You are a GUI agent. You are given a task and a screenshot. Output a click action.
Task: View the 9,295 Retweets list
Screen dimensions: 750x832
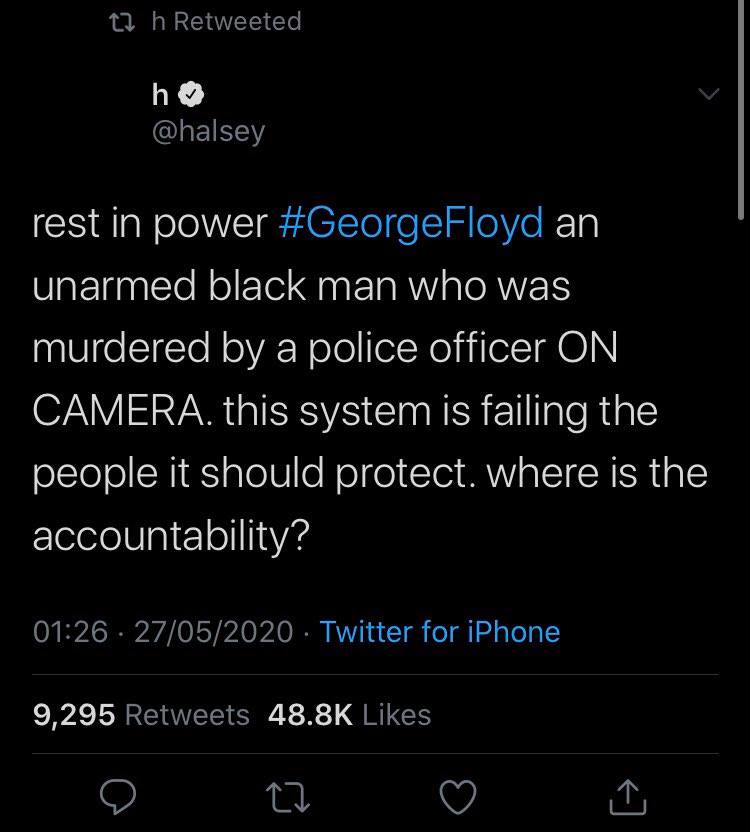point(141,715)
